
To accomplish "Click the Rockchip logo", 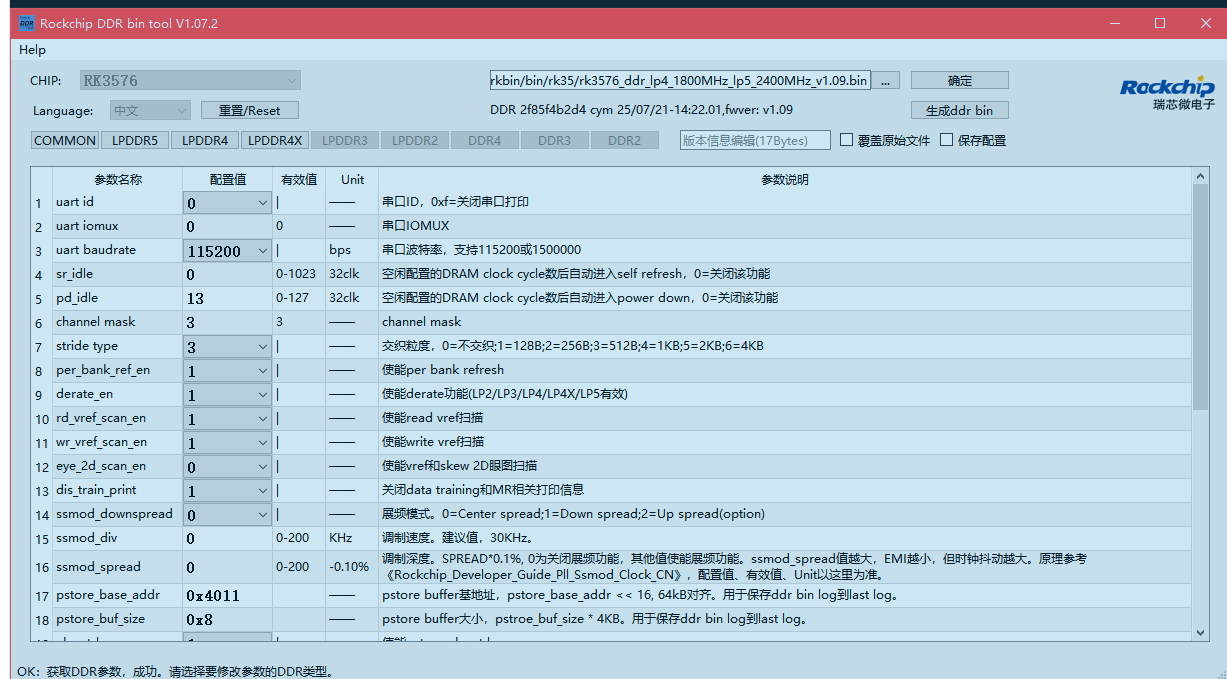I will [1167, 92].
